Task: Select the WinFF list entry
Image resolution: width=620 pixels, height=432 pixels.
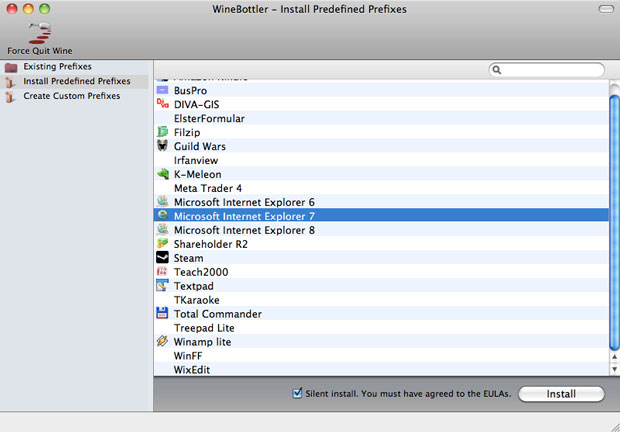Action: coord(188,356)
